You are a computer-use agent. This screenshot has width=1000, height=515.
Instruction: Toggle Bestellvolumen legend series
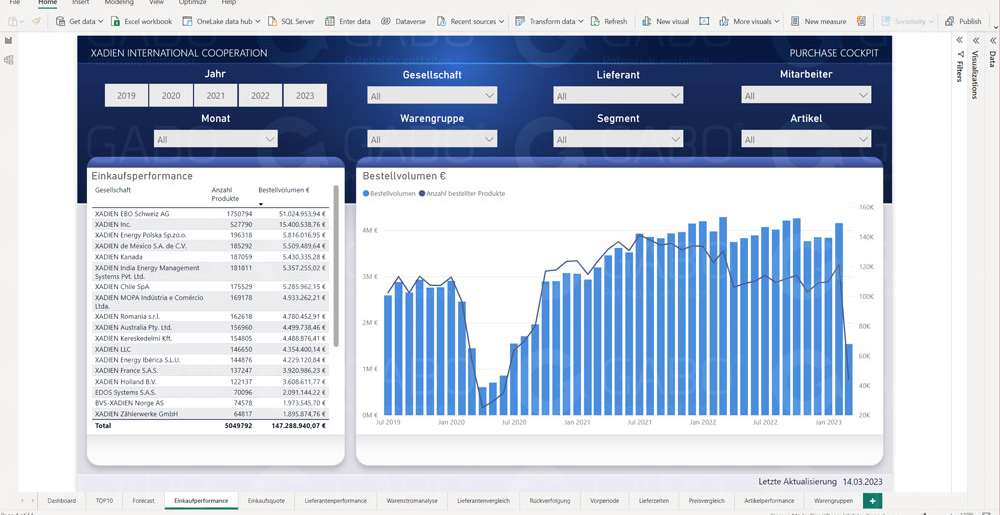pyautogui.click(x=389, y=193)
